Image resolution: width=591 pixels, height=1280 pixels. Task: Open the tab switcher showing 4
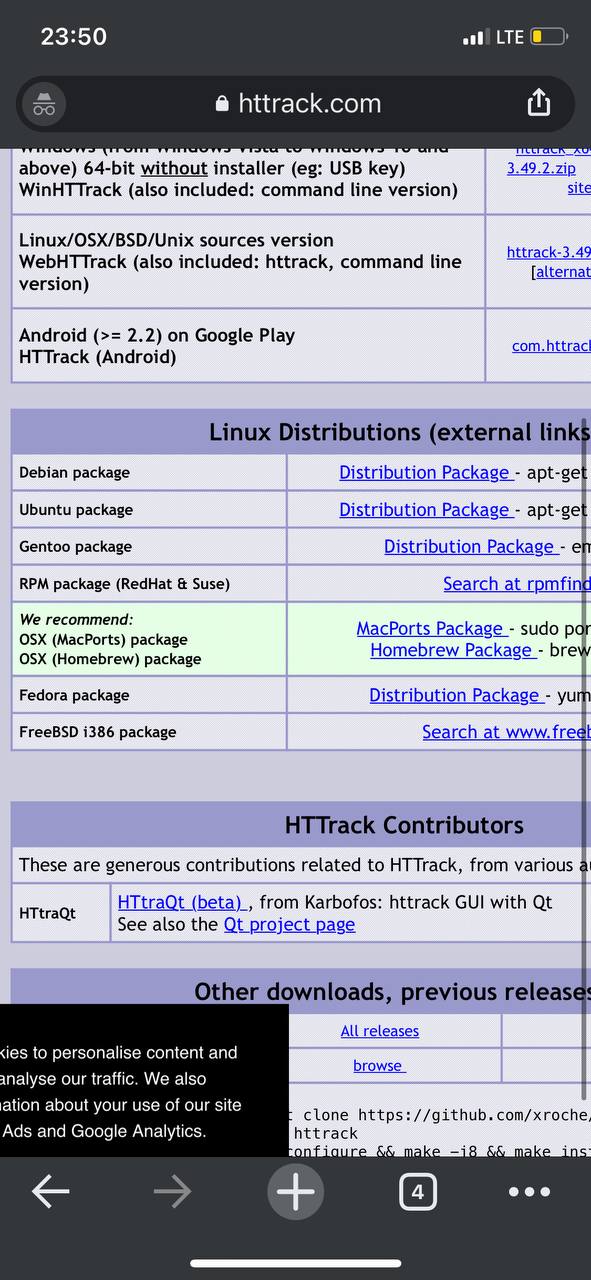(x=417, y=1191)
